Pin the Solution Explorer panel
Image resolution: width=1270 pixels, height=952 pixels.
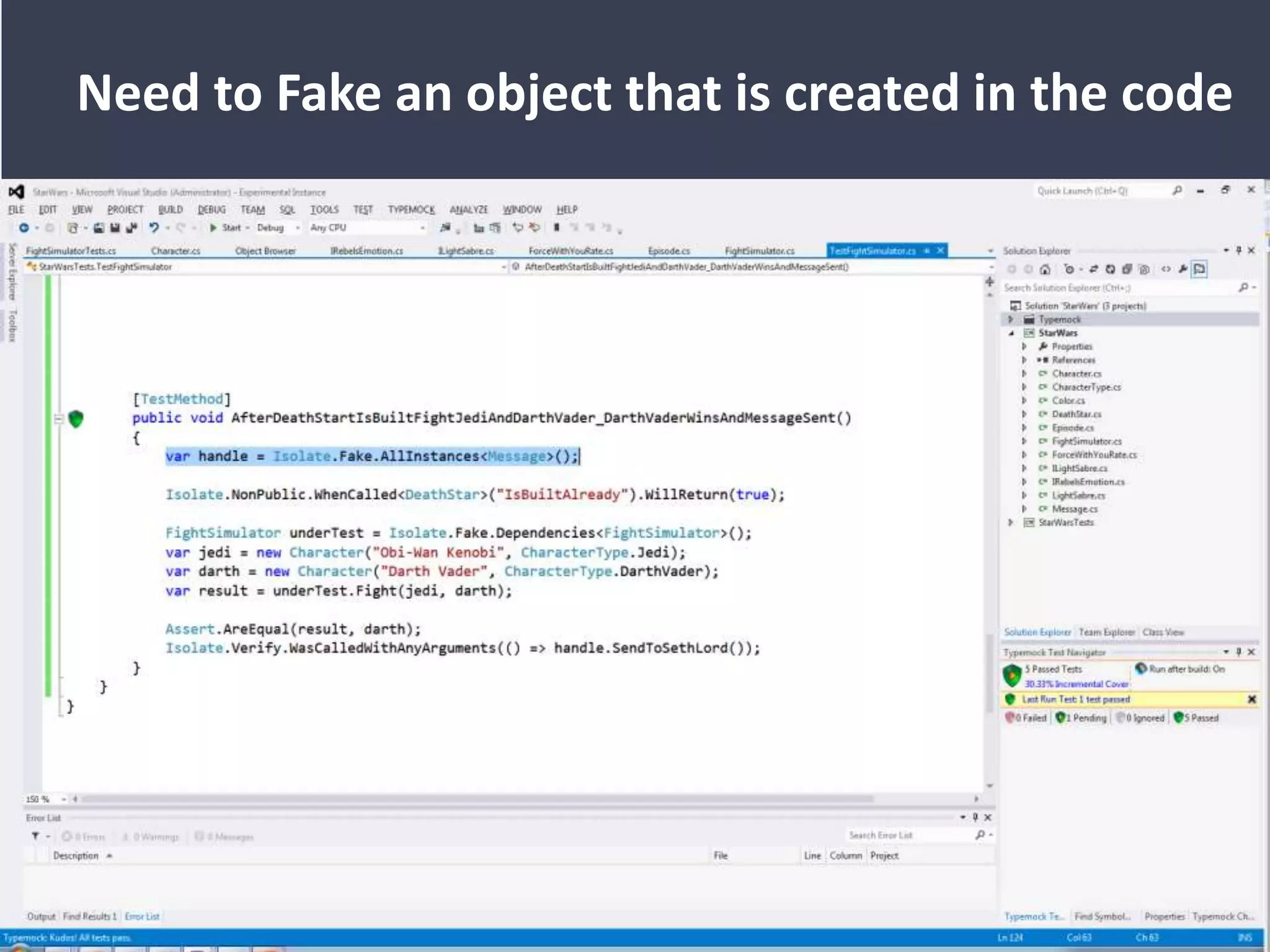pos(1239,250)
